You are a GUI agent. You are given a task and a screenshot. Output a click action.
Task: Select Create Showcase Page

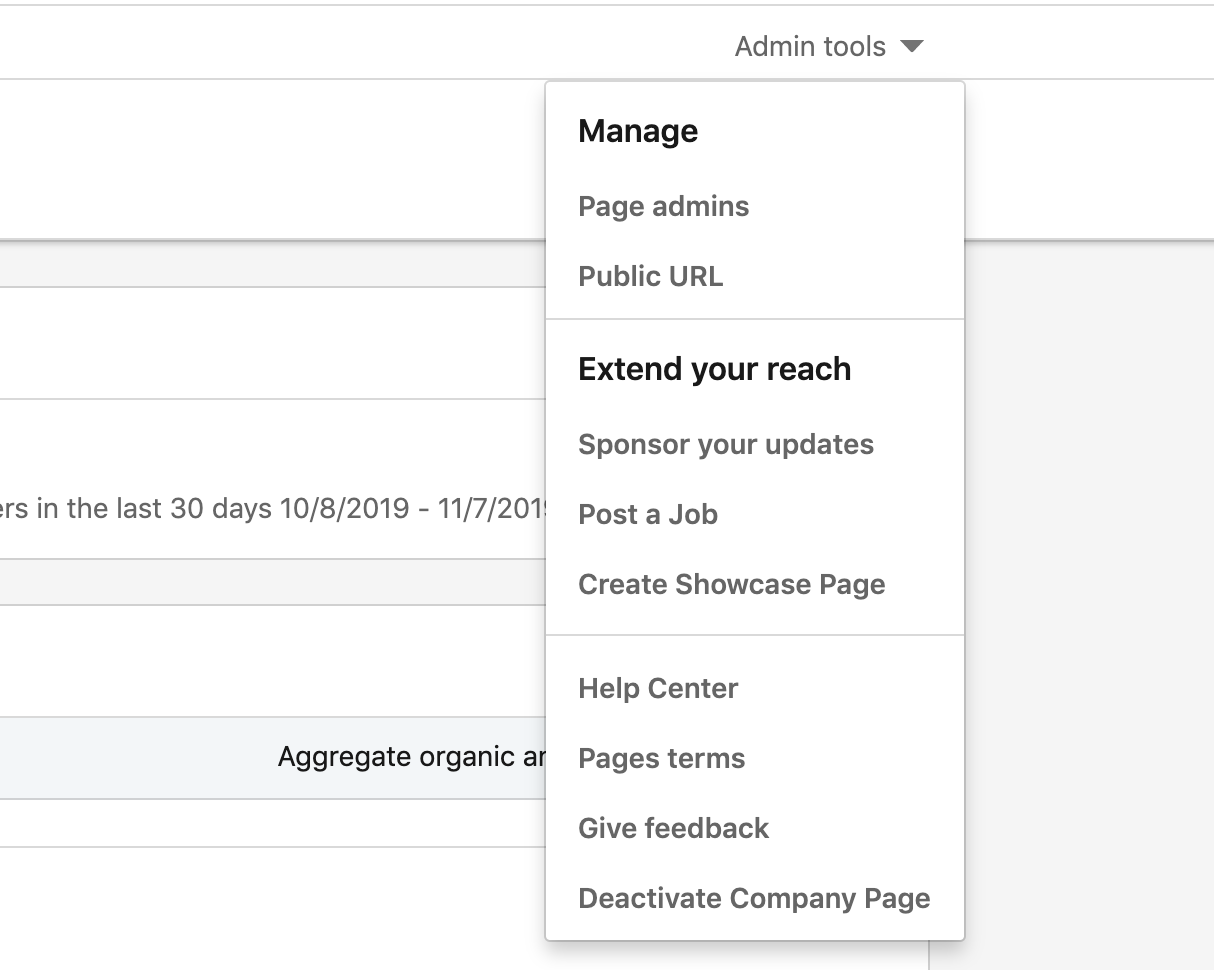coord(731,585)
